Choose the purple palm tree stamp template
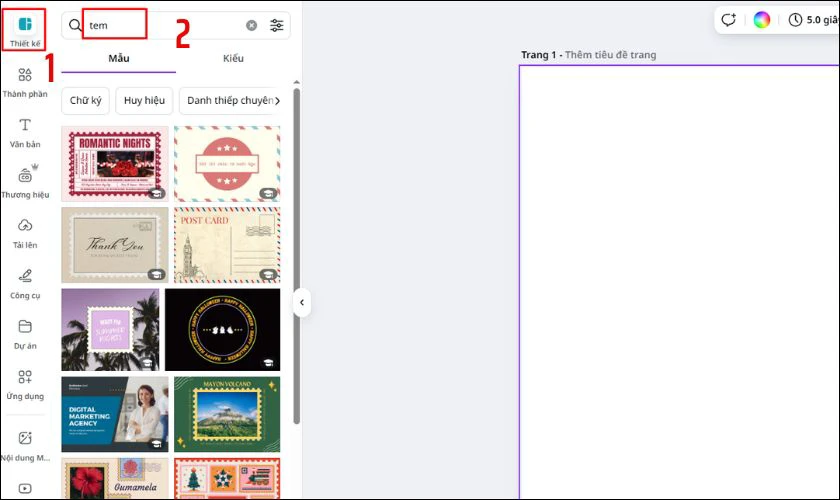 coord(110,330)
